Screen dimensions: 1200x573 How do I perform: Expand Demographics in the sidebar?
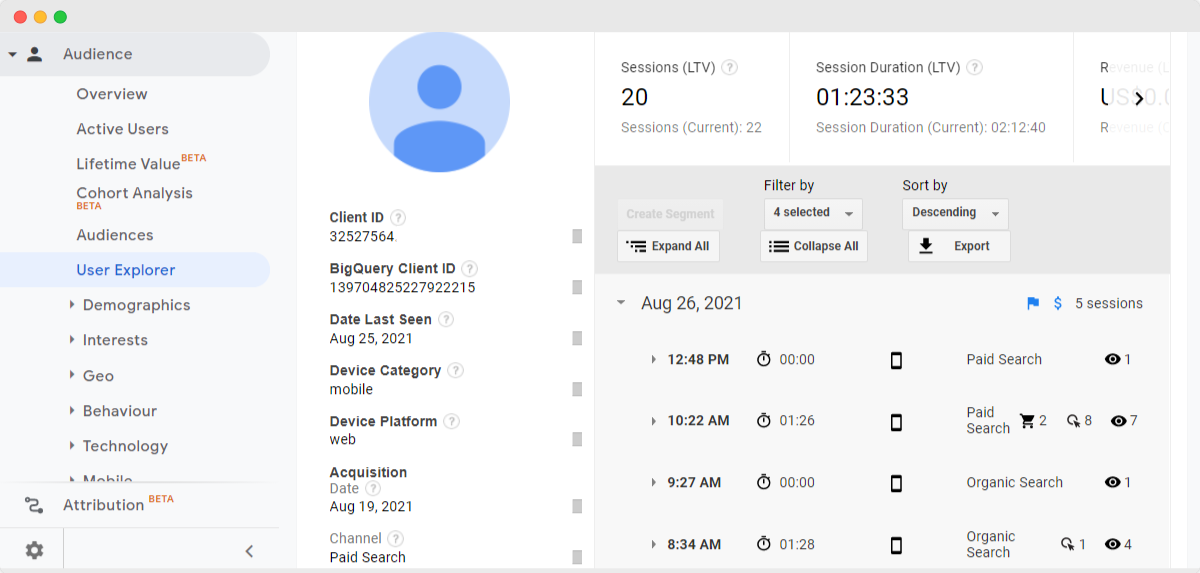pyautogui.click(x=72, y=305)
